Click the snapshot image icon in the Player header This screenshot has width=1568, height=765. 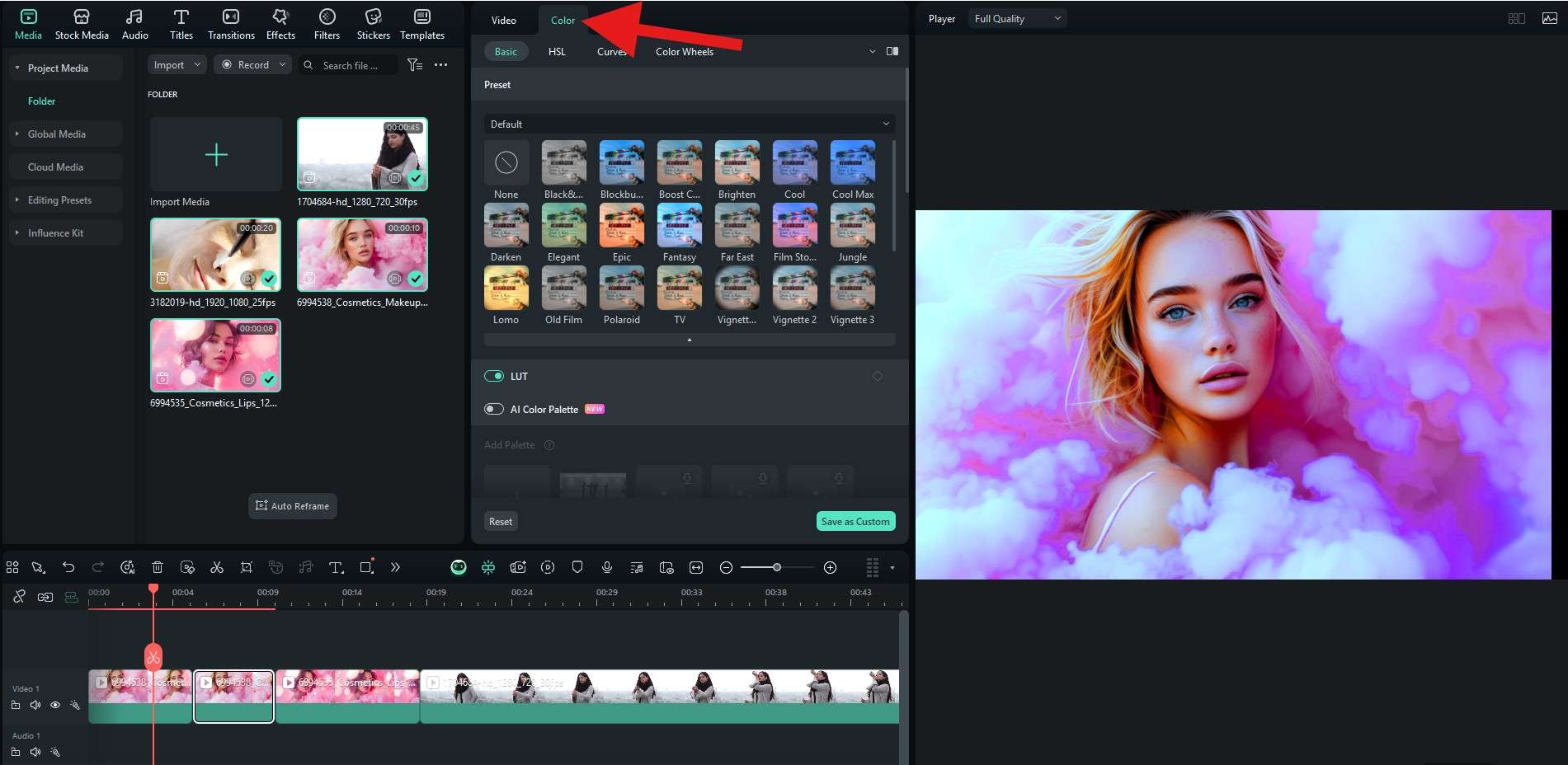pos(1550,18)
